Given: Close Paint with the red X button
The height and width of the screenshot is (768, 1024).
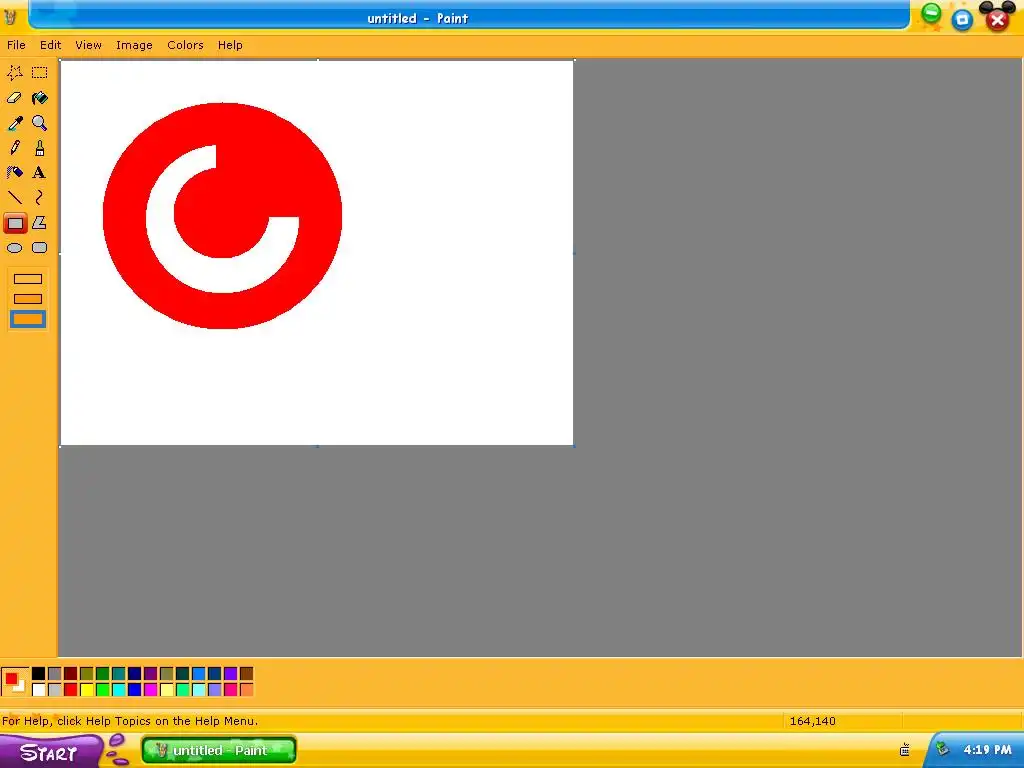Looking at the screenshot, I should 997,20.
